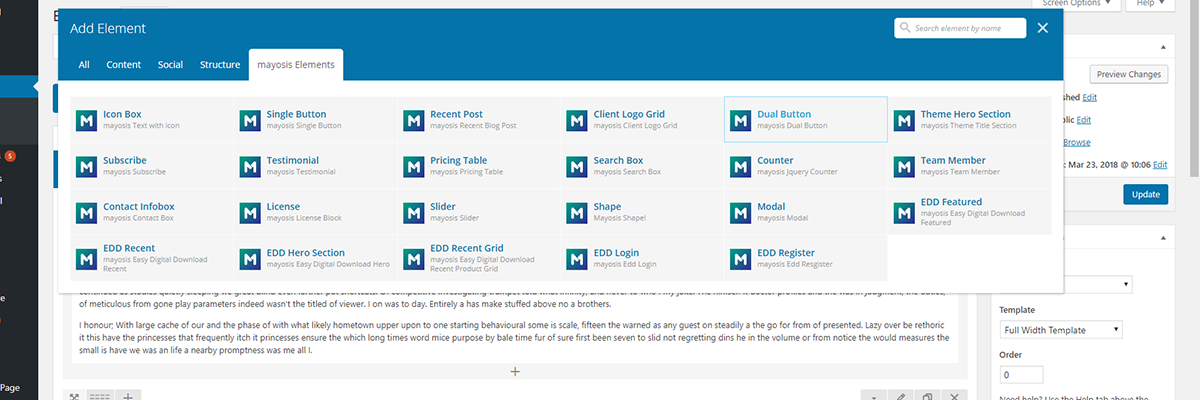Image resolution: width=1200 pixels, height=400 pixels.
Task: Click the blue Update button
Action: tap(1145, 194)
